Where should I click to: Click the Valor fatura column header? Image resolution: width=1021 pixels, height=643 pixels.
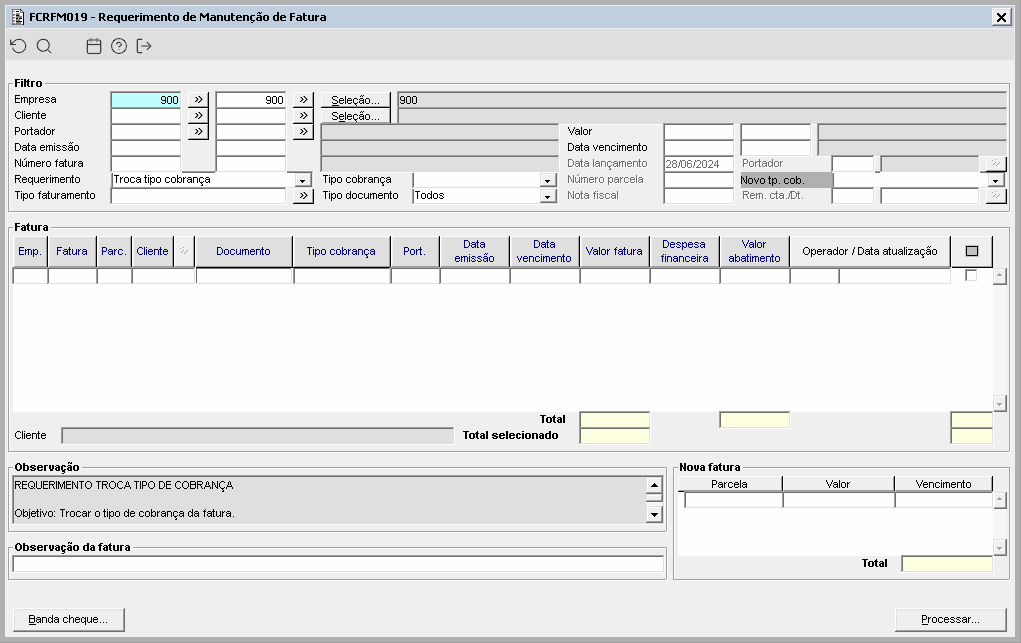[x=614, y=251]
